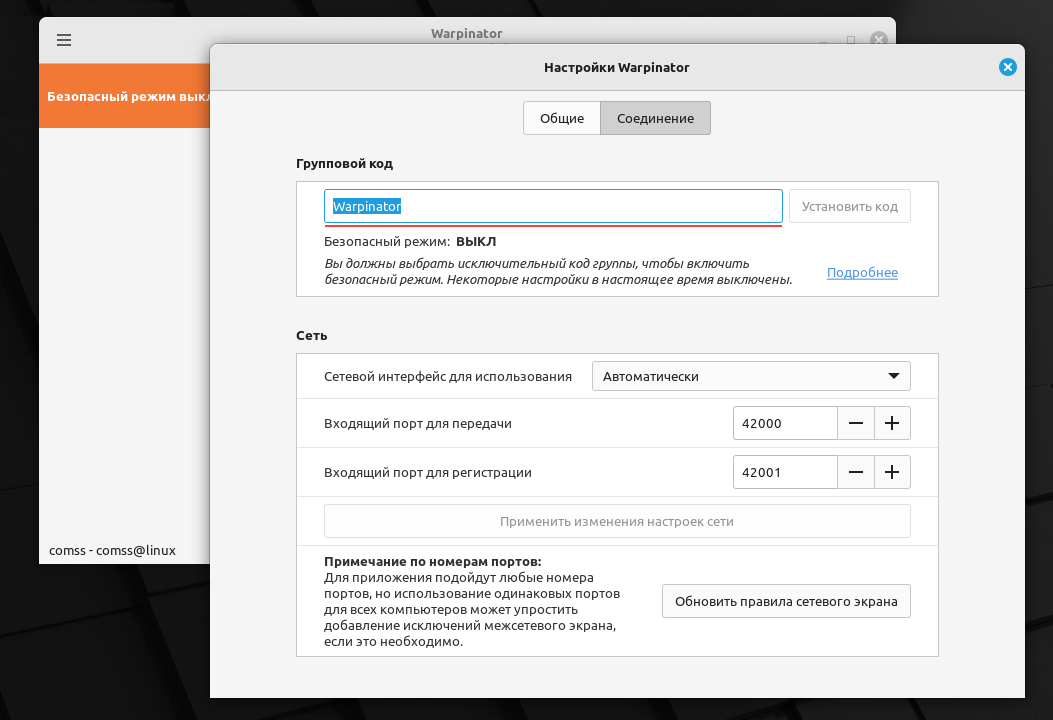Viewport: 1053px width, 720px height.
Task: Click the Групповой код section heading
Action: coord(345,163)
